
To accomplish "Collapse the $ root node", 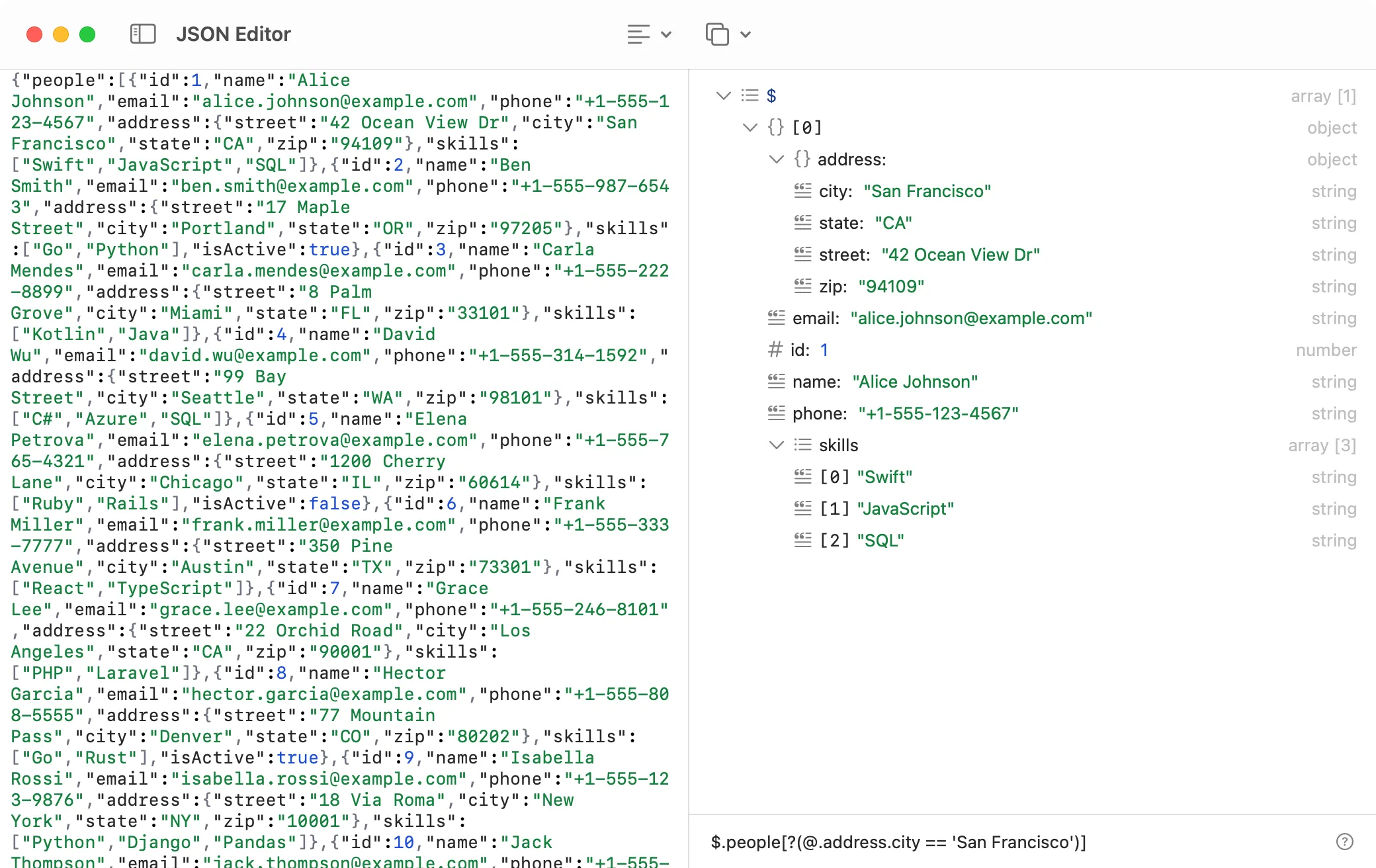I will 722,95.
